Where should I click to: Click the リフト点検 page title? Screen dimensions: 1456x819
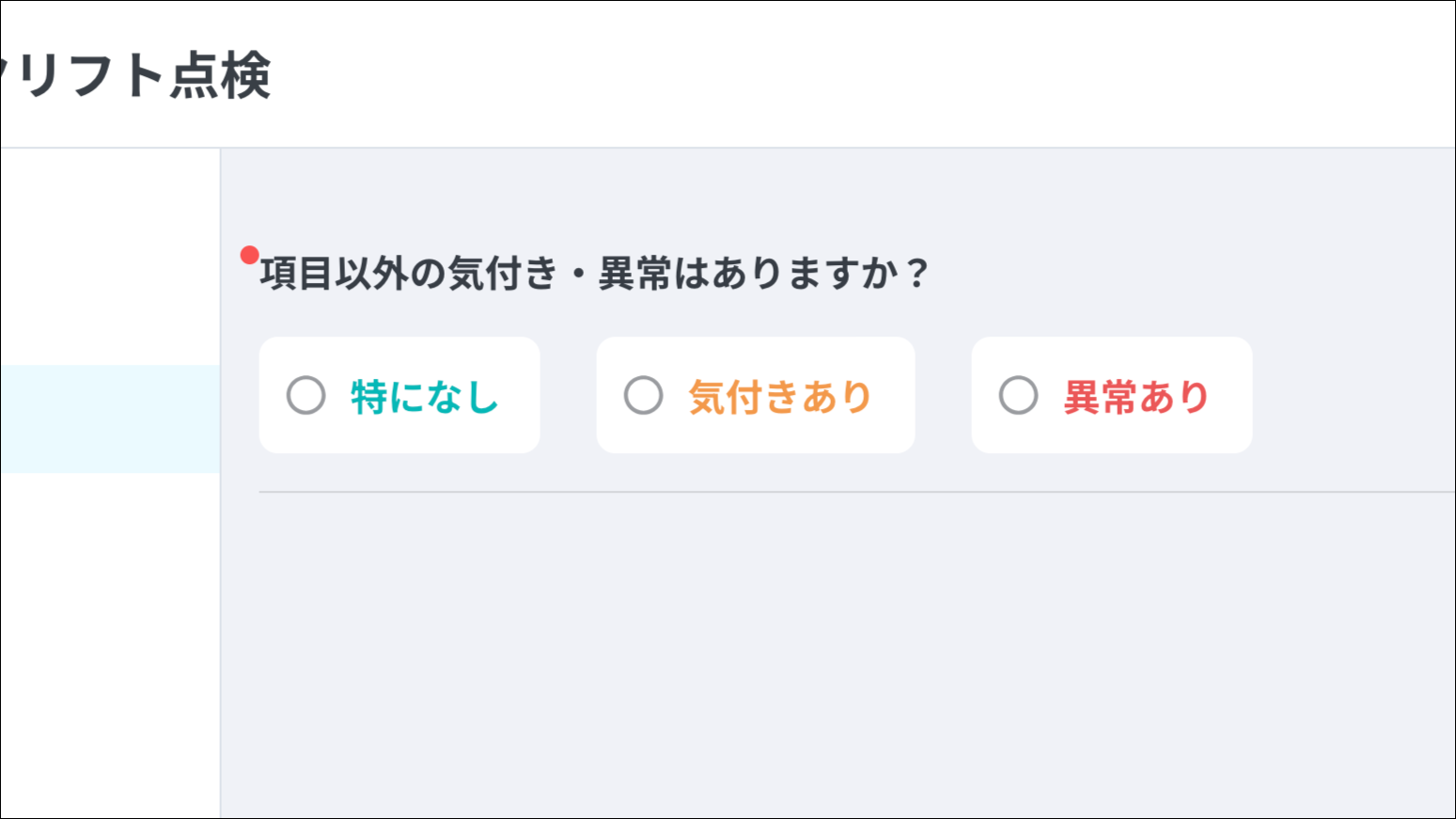click(141, 75)
